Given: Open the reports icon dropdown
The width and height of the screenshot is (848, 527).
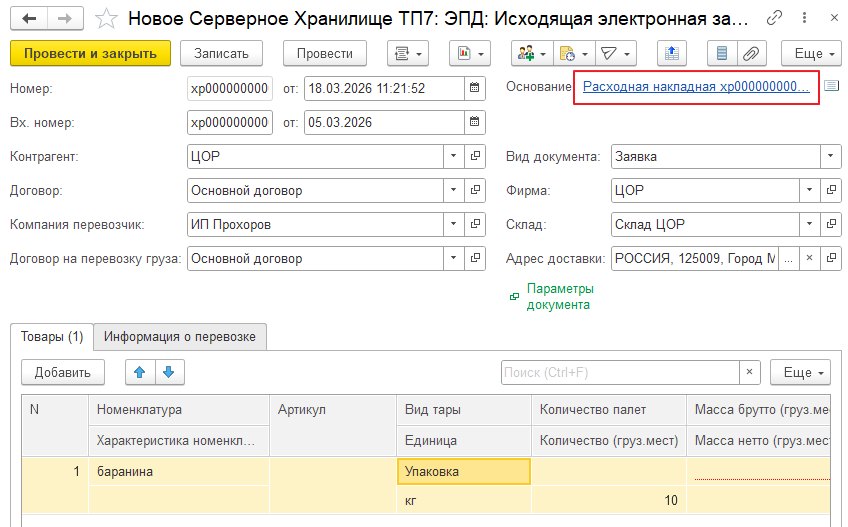Looking at the screenshot, I should (x=469, y=54).
